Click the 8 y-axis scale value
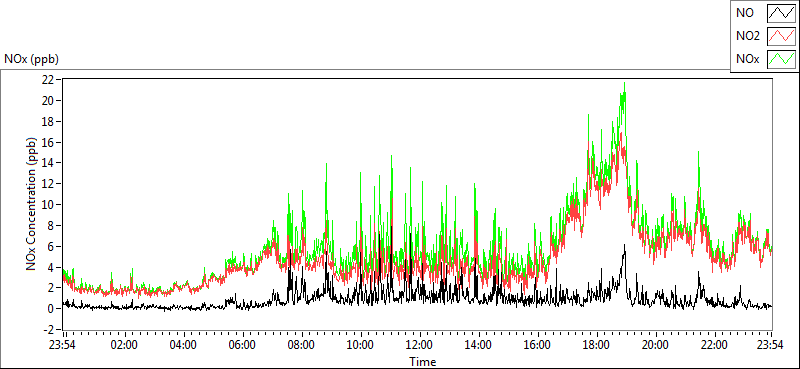800x369 pixels. tap(51, 226)
